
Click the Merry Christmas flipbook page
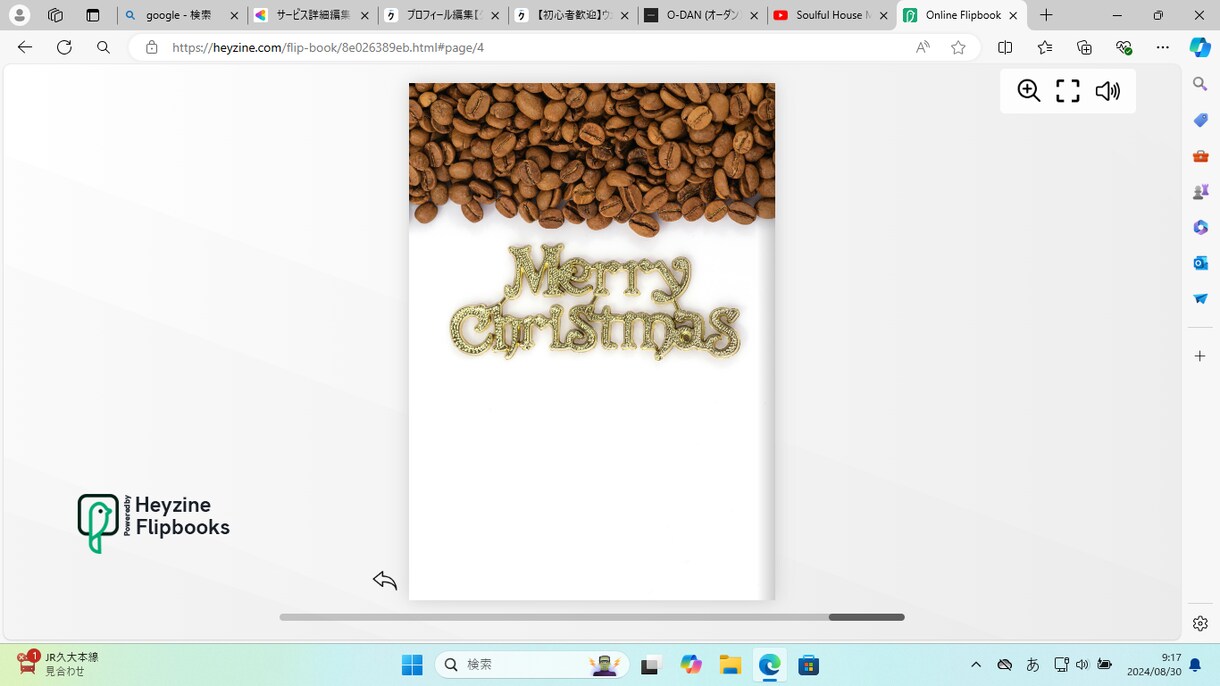tap(592, 341)
